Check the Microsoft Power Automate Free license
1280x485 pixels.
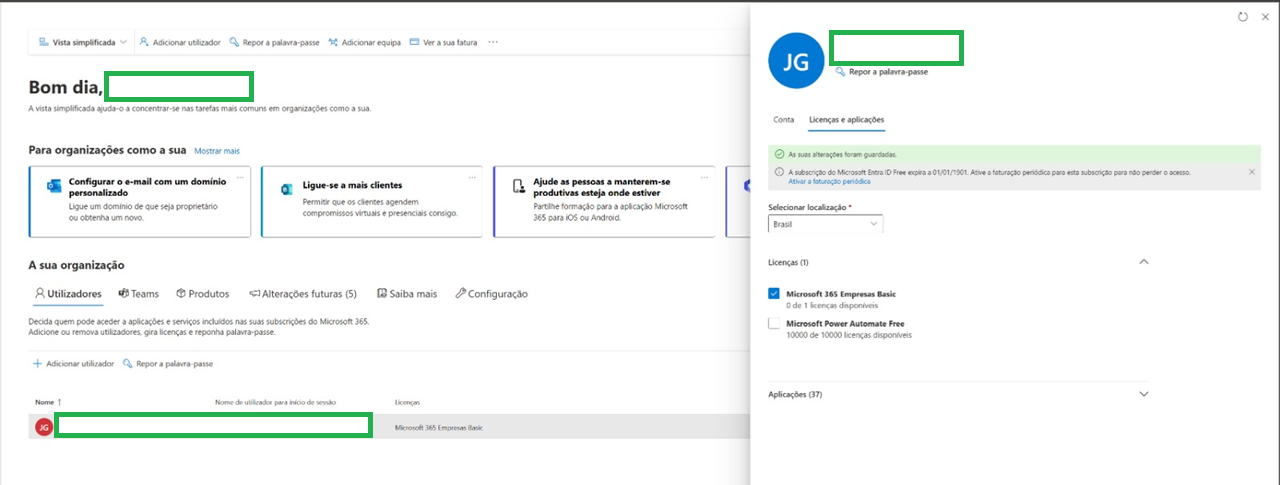pos(774,324)
